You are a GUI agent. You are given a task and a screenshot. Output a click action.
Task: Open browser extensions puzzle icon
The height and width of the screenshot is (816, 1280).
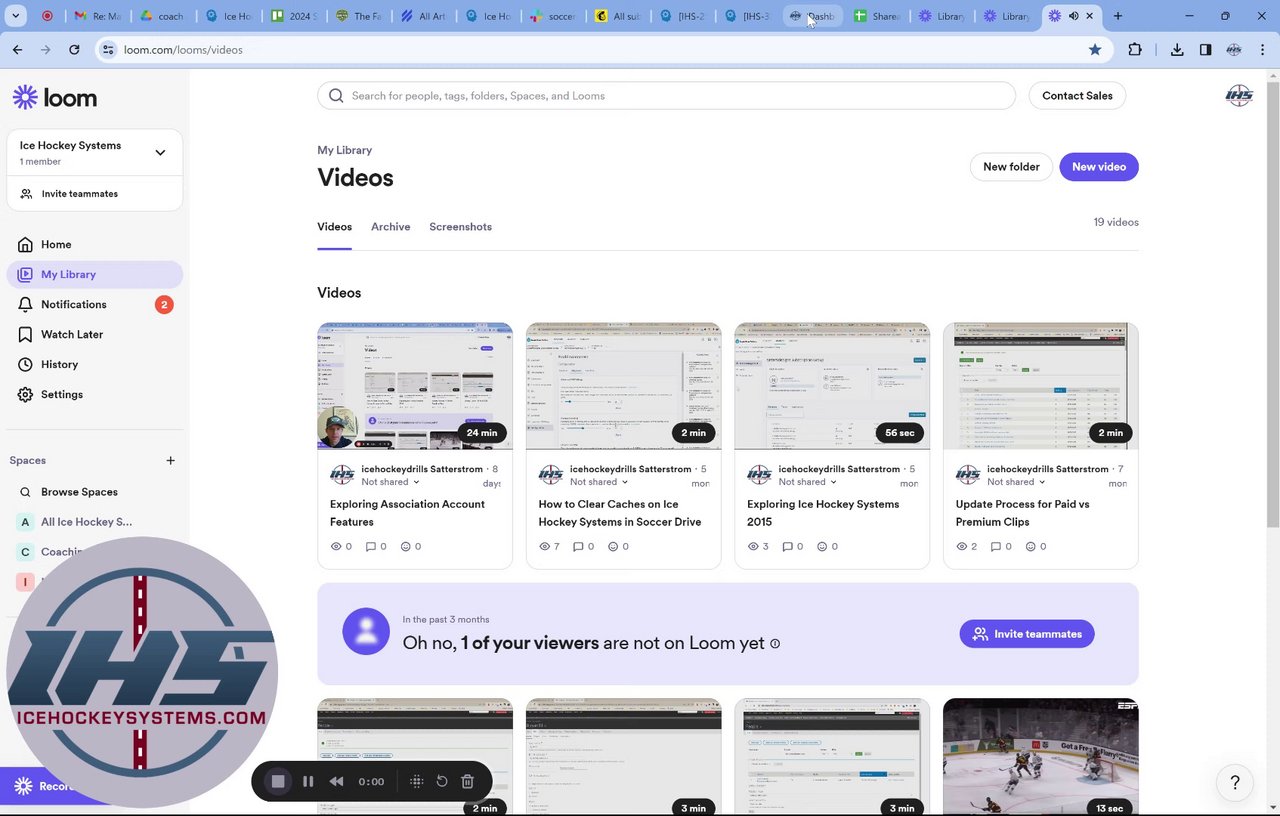pyautogui.click(x=1135, y=49)
